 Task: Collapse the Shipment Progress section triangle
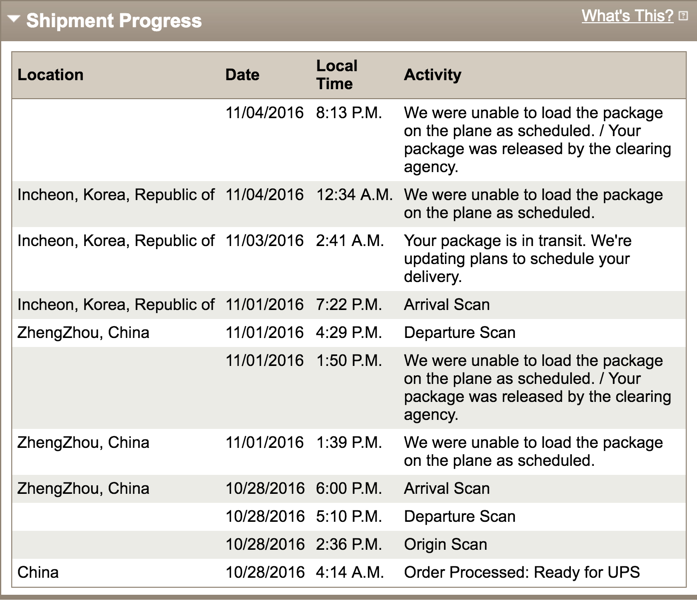click(x=14, y=19)
